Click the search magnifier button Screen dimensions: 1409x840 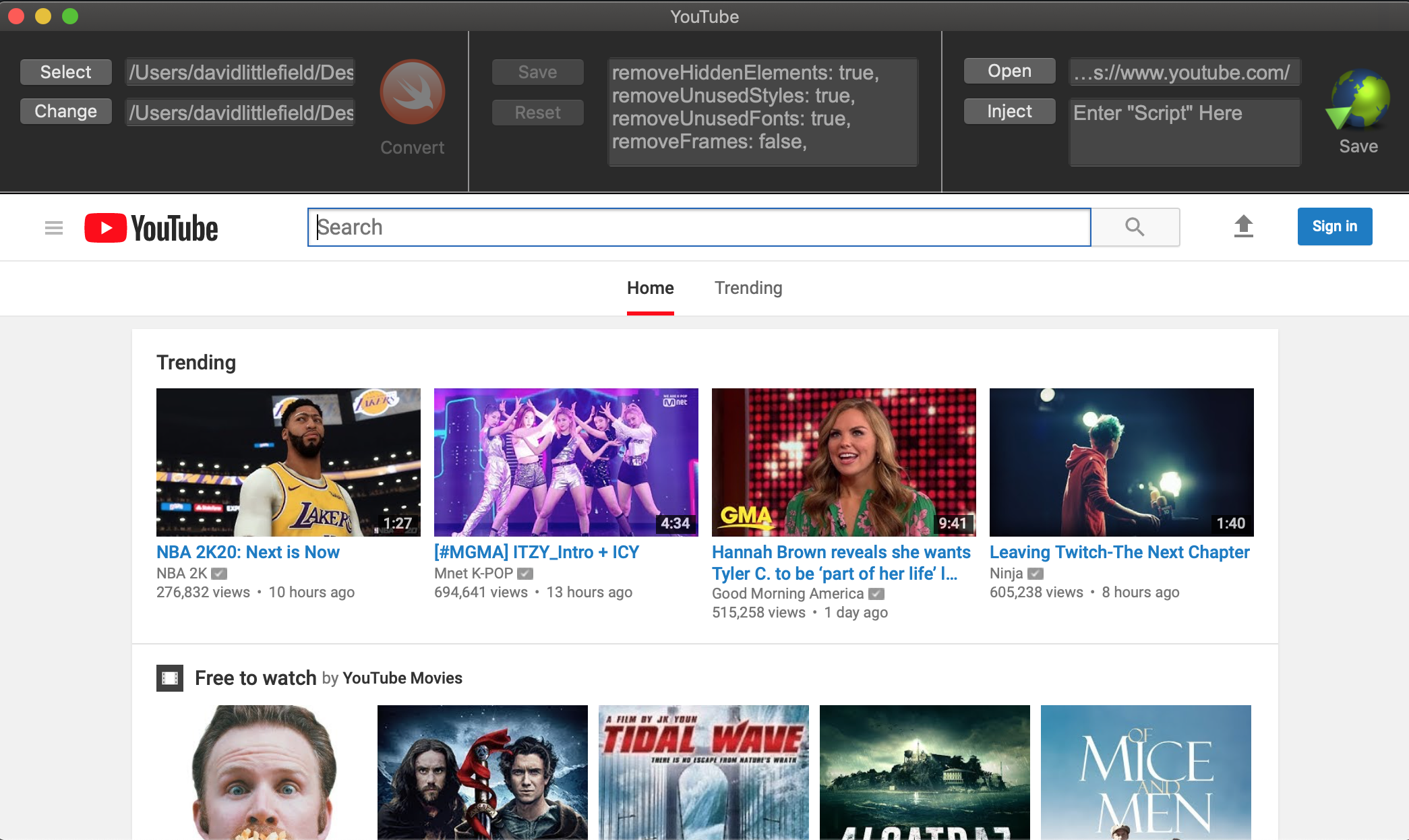coord(1135,227)
